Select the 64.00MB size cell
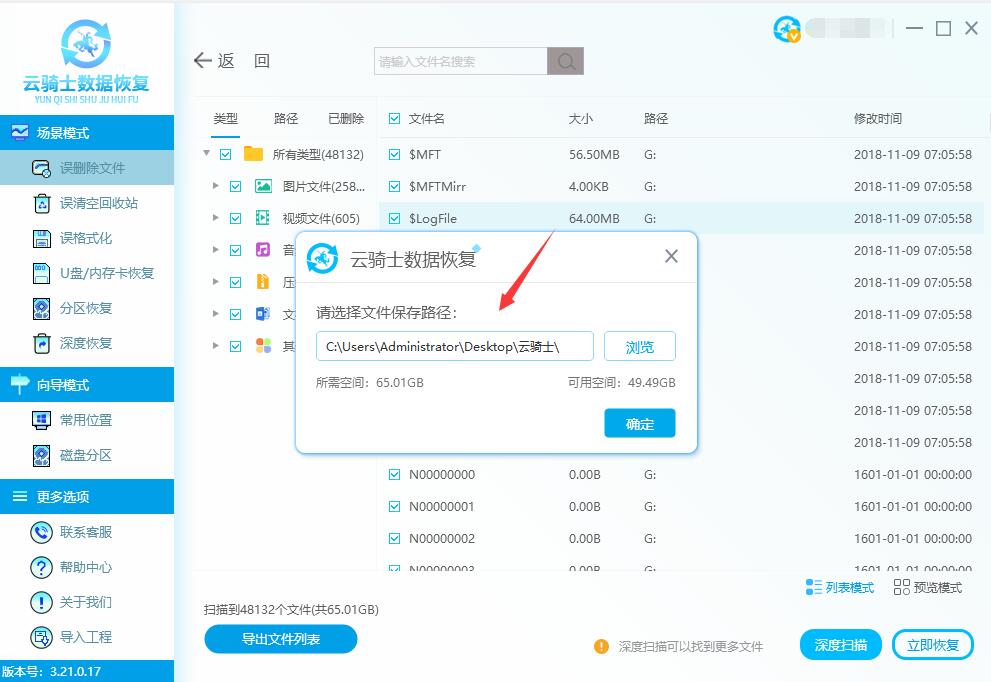The image size is (991, 682). tap(594, 219)
